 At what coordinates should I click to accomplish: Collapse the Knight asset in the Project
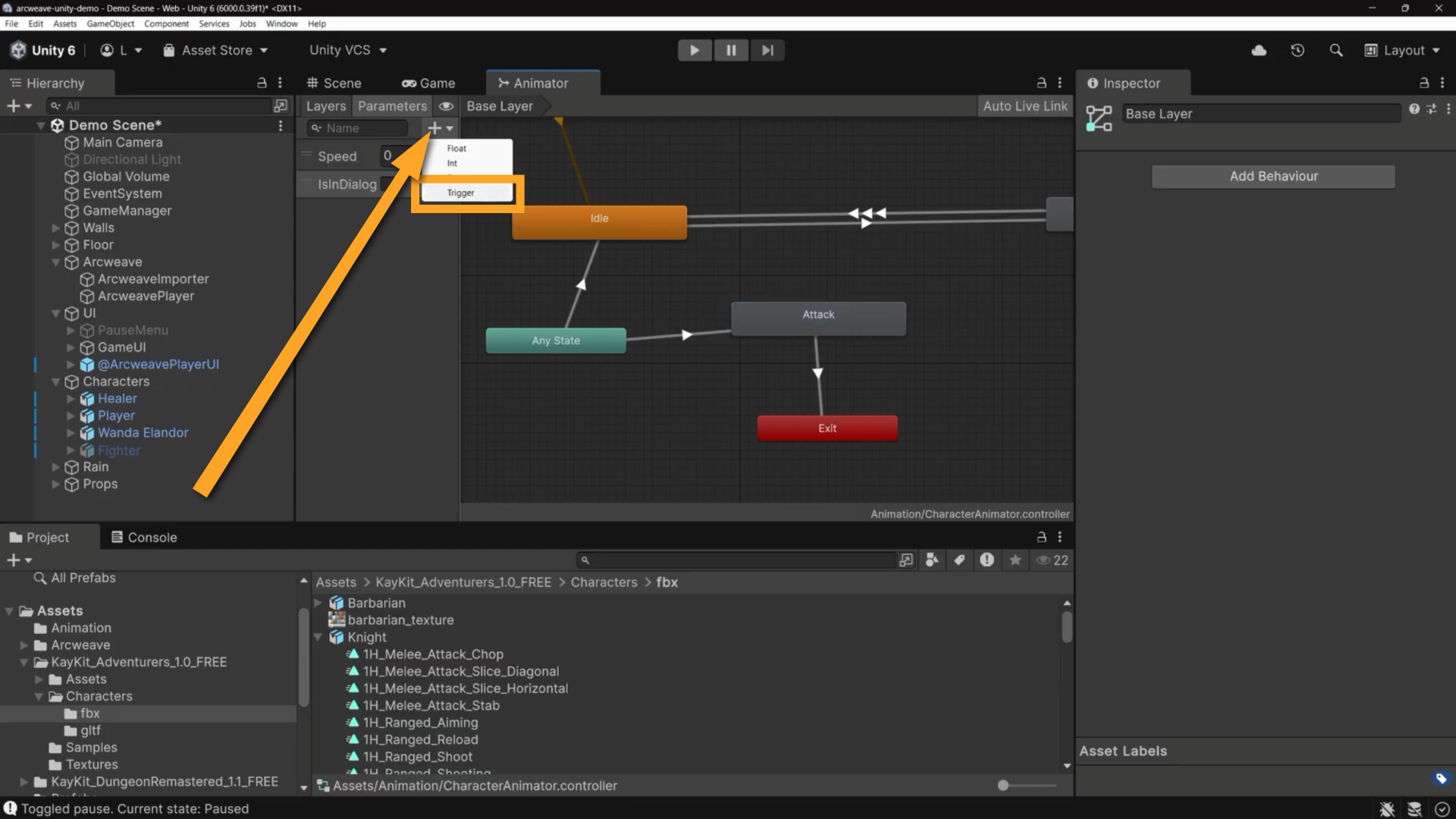tap(318, 637)
